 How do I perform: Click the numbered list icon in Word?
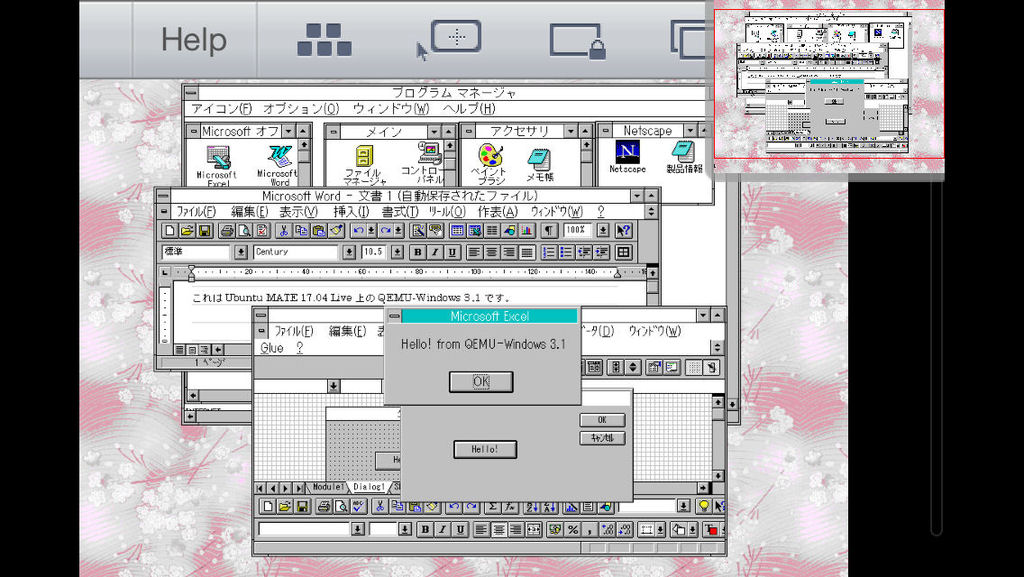(549, 252)
